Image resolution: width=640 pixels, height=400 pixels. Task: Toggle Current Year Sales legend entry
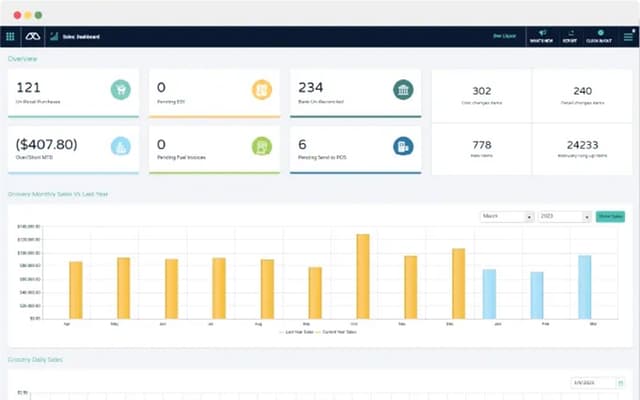pos(336,332)
